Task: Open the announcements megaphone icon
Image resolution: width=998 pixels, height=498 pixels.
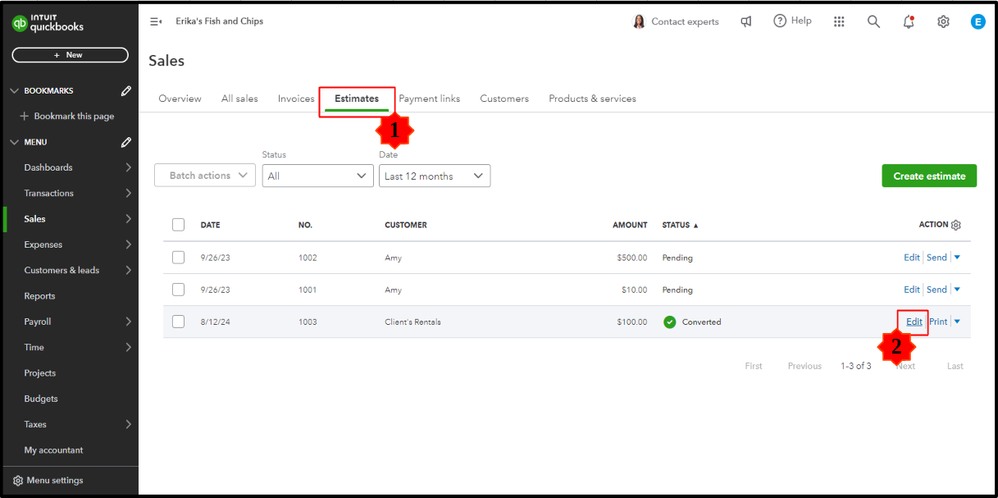Action: pyautogui.click(x=746, y=22)
